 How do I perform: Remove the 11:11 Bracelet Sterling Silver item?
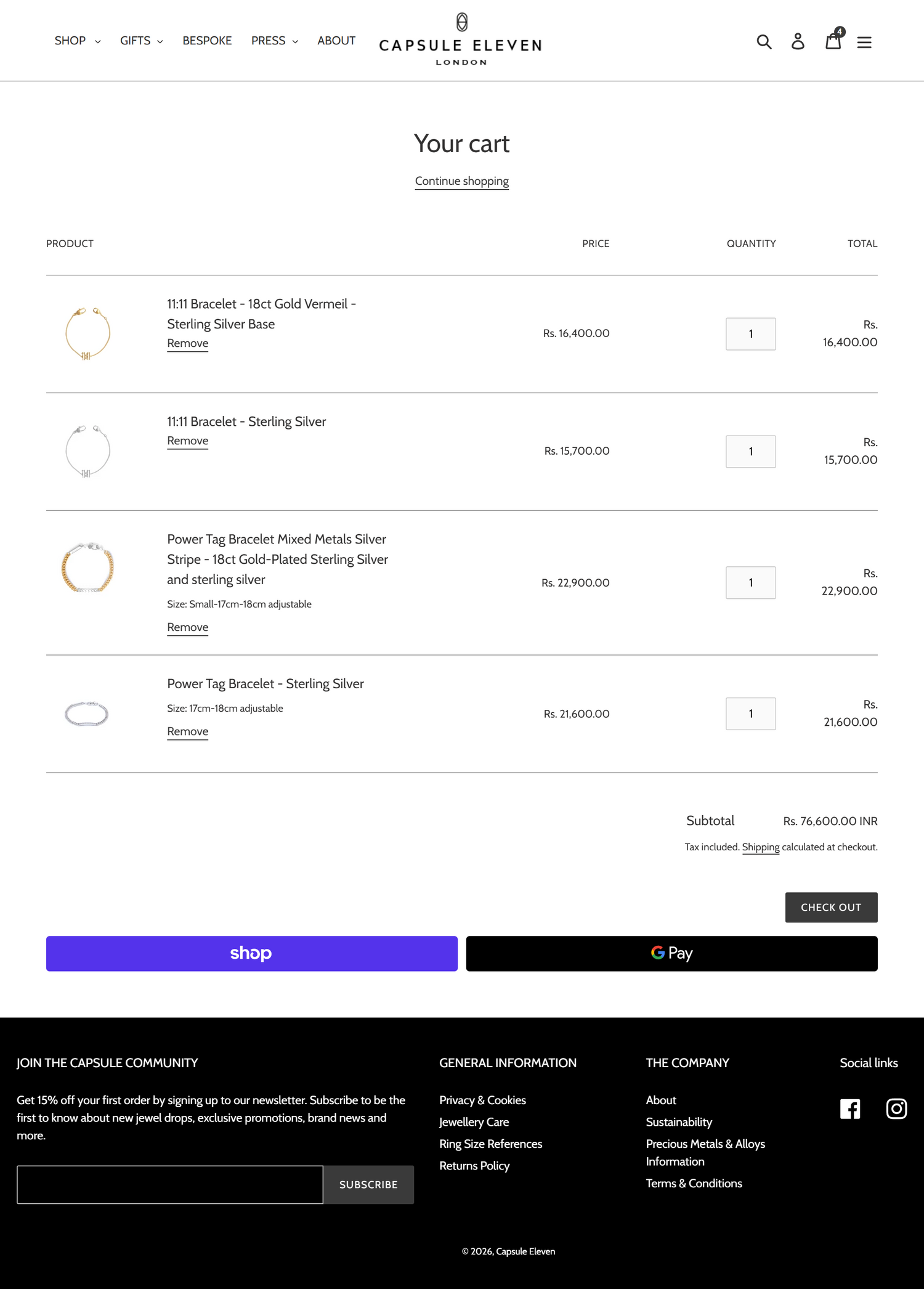tap(188, 441)
